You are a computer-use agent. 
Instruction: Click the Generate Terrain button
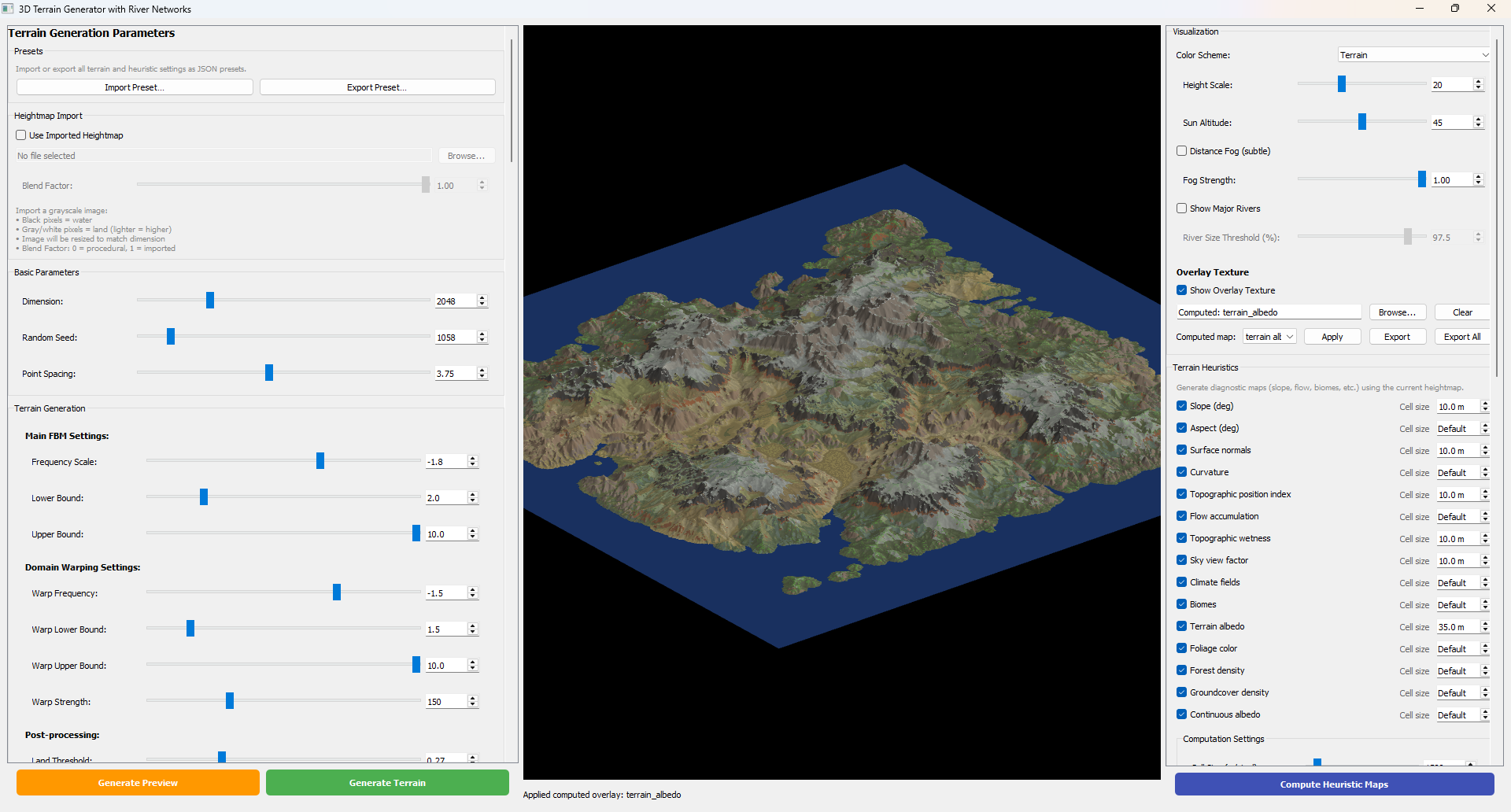point(386,783)
